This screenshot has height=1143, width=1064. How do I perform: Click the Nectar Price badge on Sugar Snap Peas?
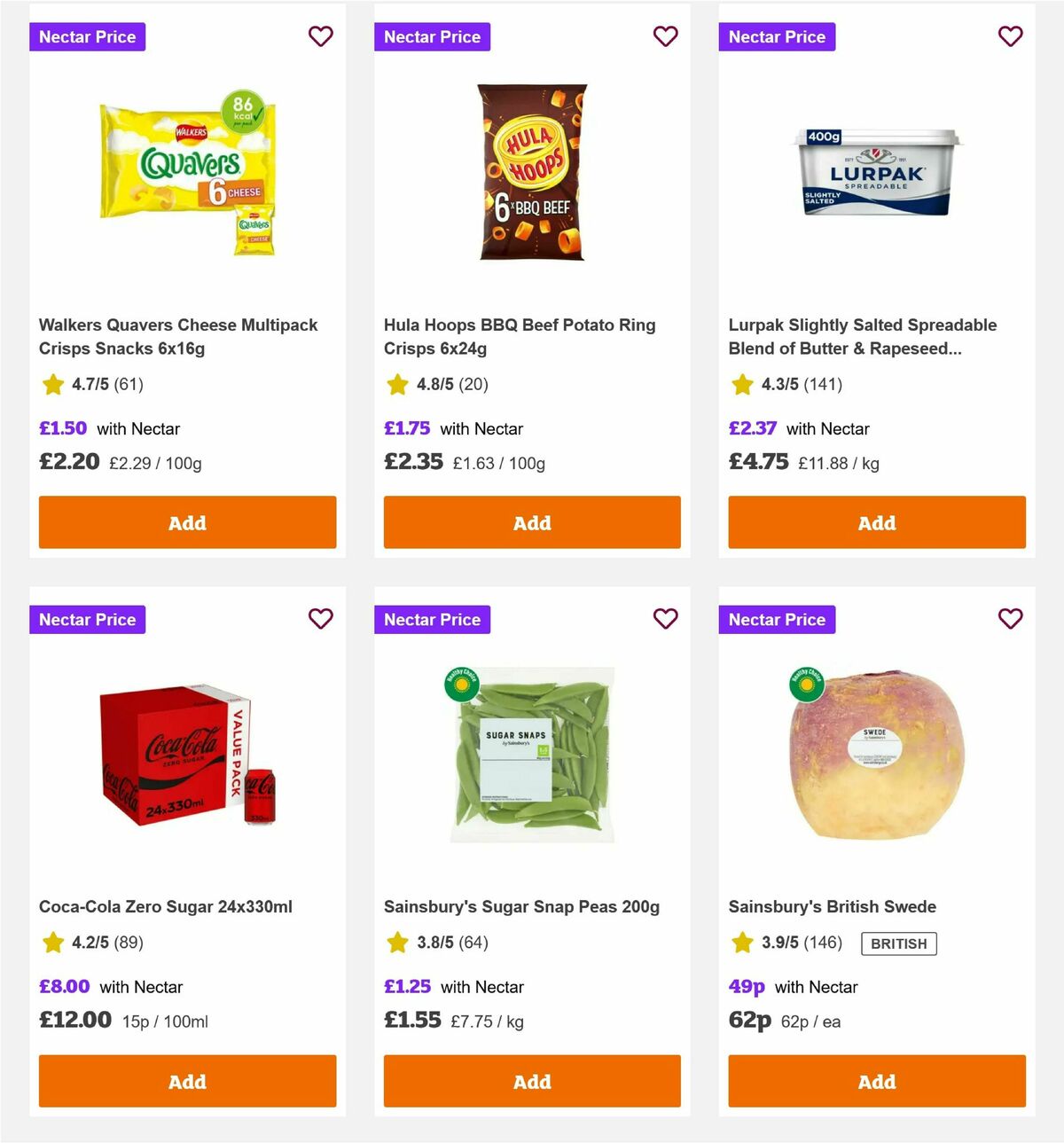click(x=432, y=619)
